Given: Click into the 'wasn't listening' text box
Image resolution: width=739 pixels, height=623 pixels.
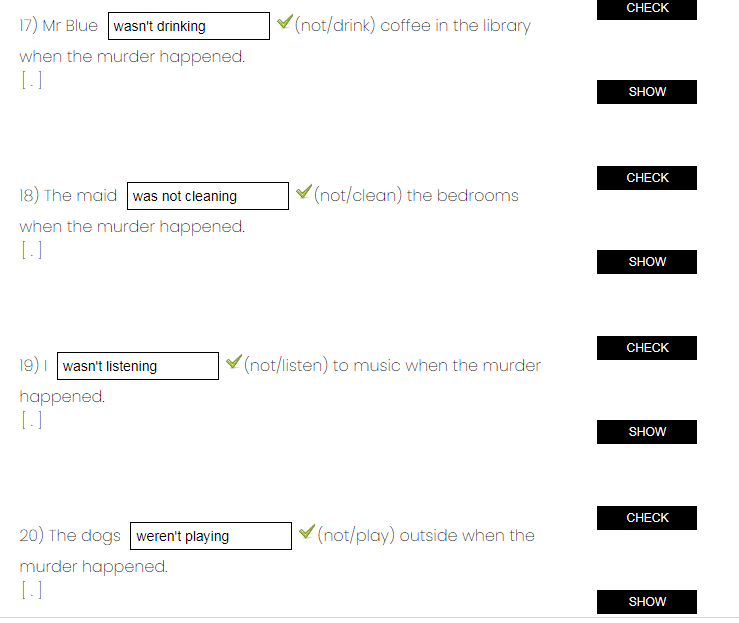Looking at the screenshot, I should pyautogui.click(x=138, y=366).
